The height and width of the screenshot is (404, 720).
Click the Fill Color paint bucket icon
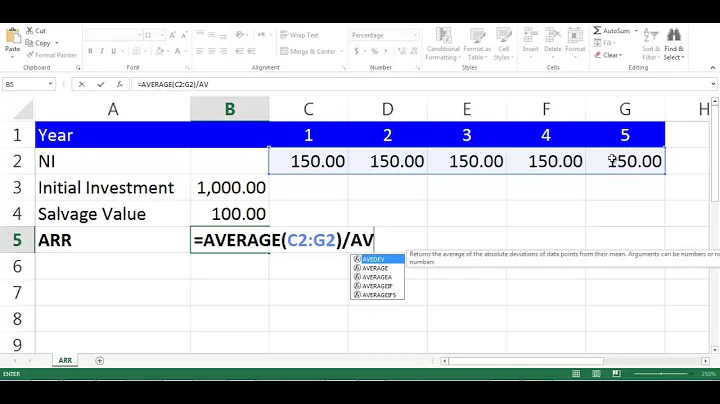pos(160,51)
